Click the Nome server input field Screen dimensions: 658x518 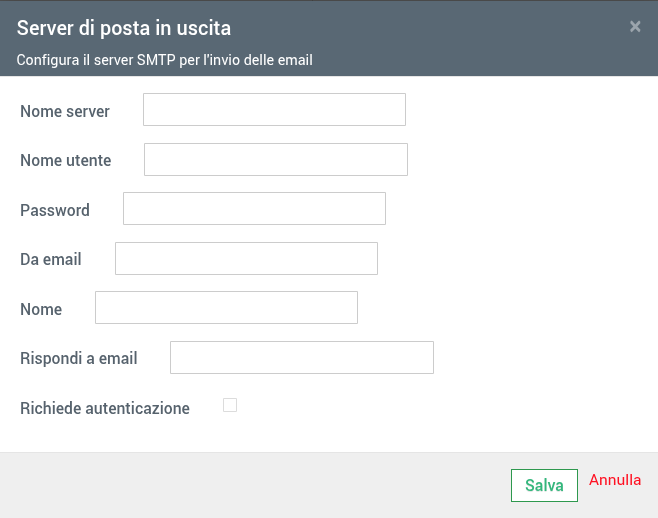[274, 110]
